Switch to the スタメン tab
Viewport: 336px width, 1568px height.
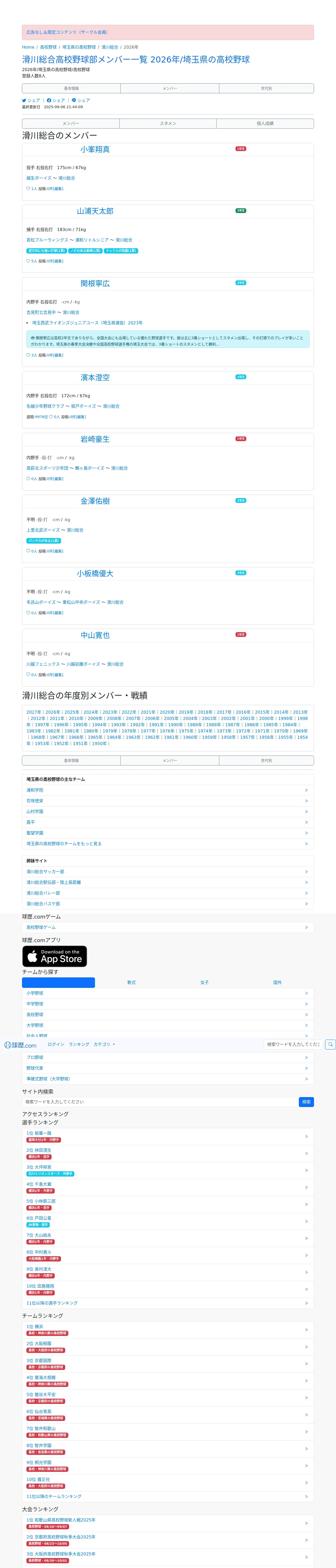[x=168, y=124]
